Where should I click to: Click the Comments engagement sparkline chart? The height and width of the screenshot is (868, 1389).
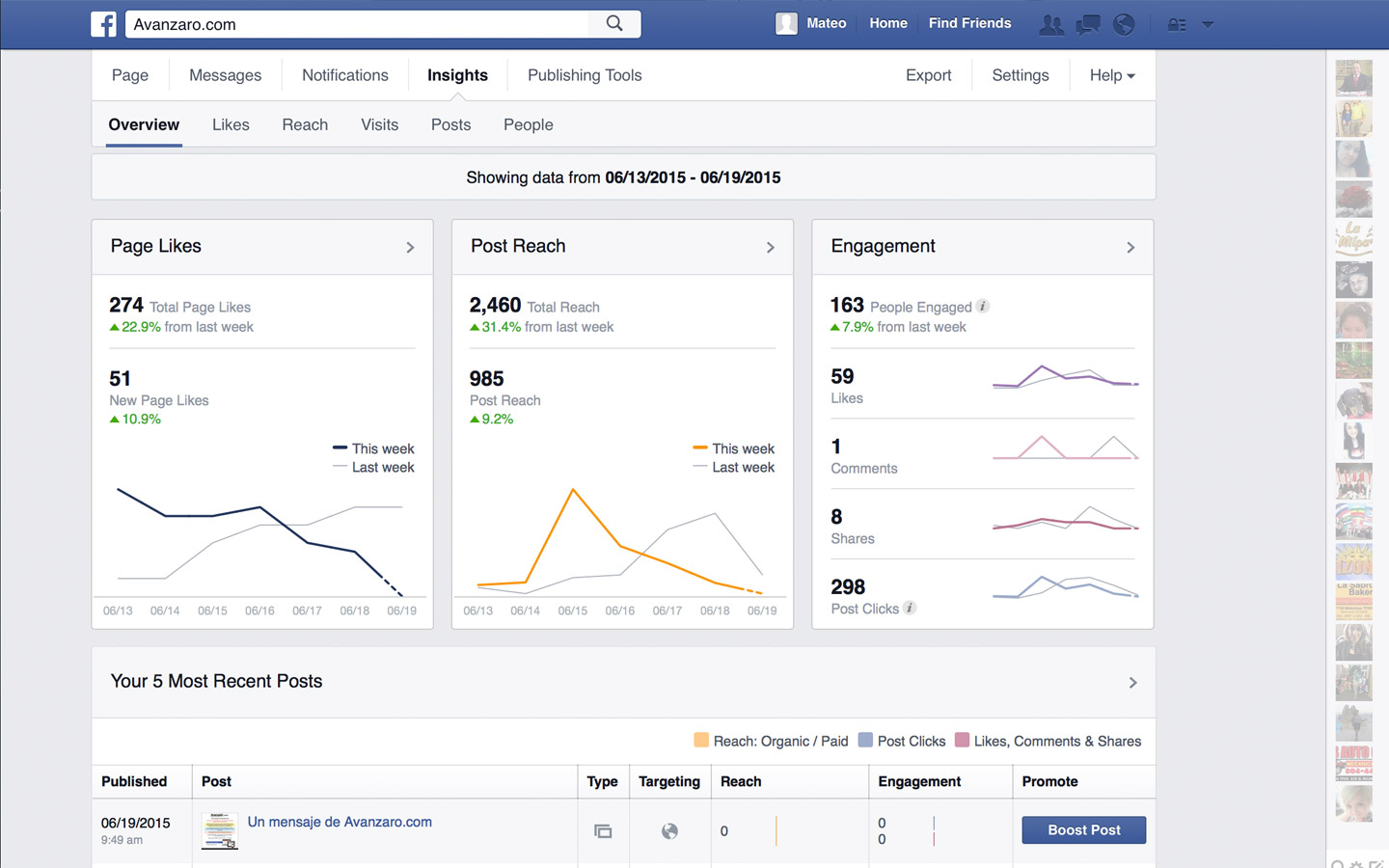click(1066, 447)
